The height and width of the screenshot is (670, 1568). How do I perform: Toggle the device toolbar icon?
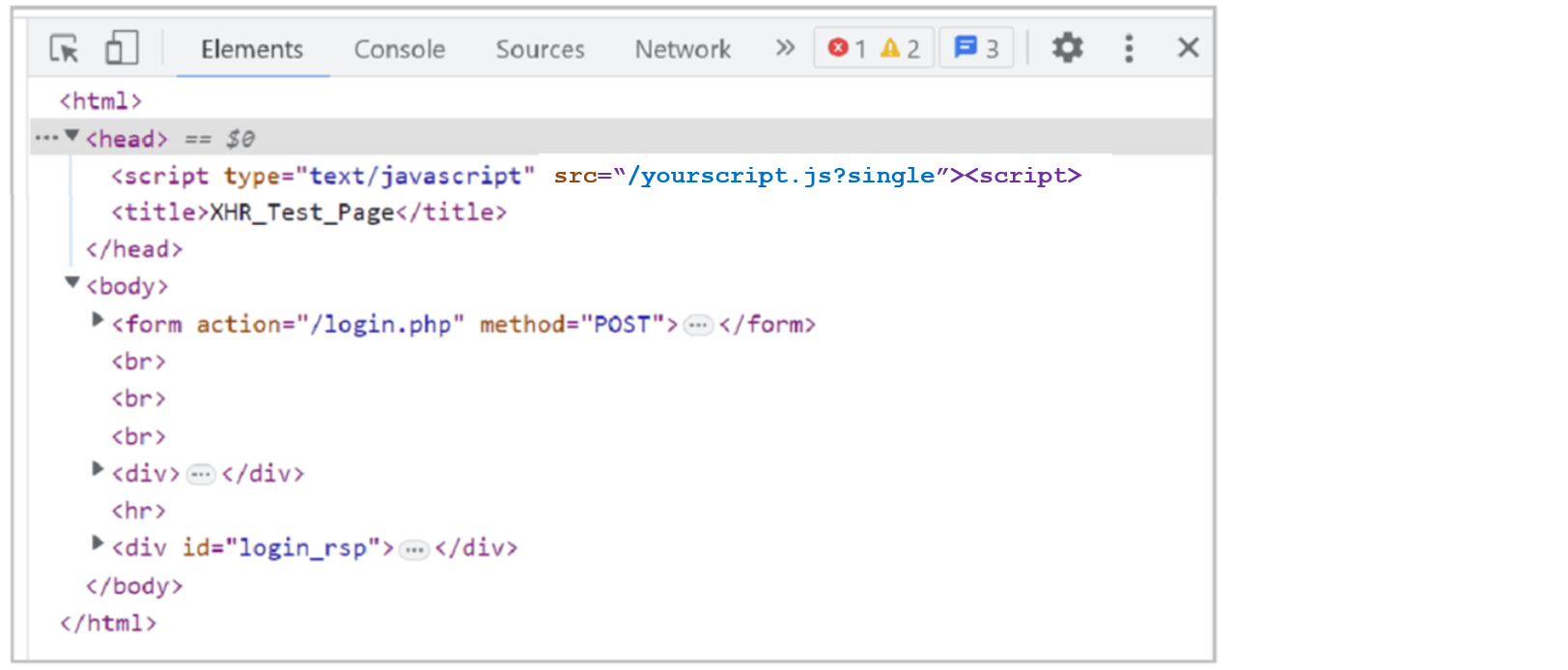pyautogui.click(x=122, y=48)
